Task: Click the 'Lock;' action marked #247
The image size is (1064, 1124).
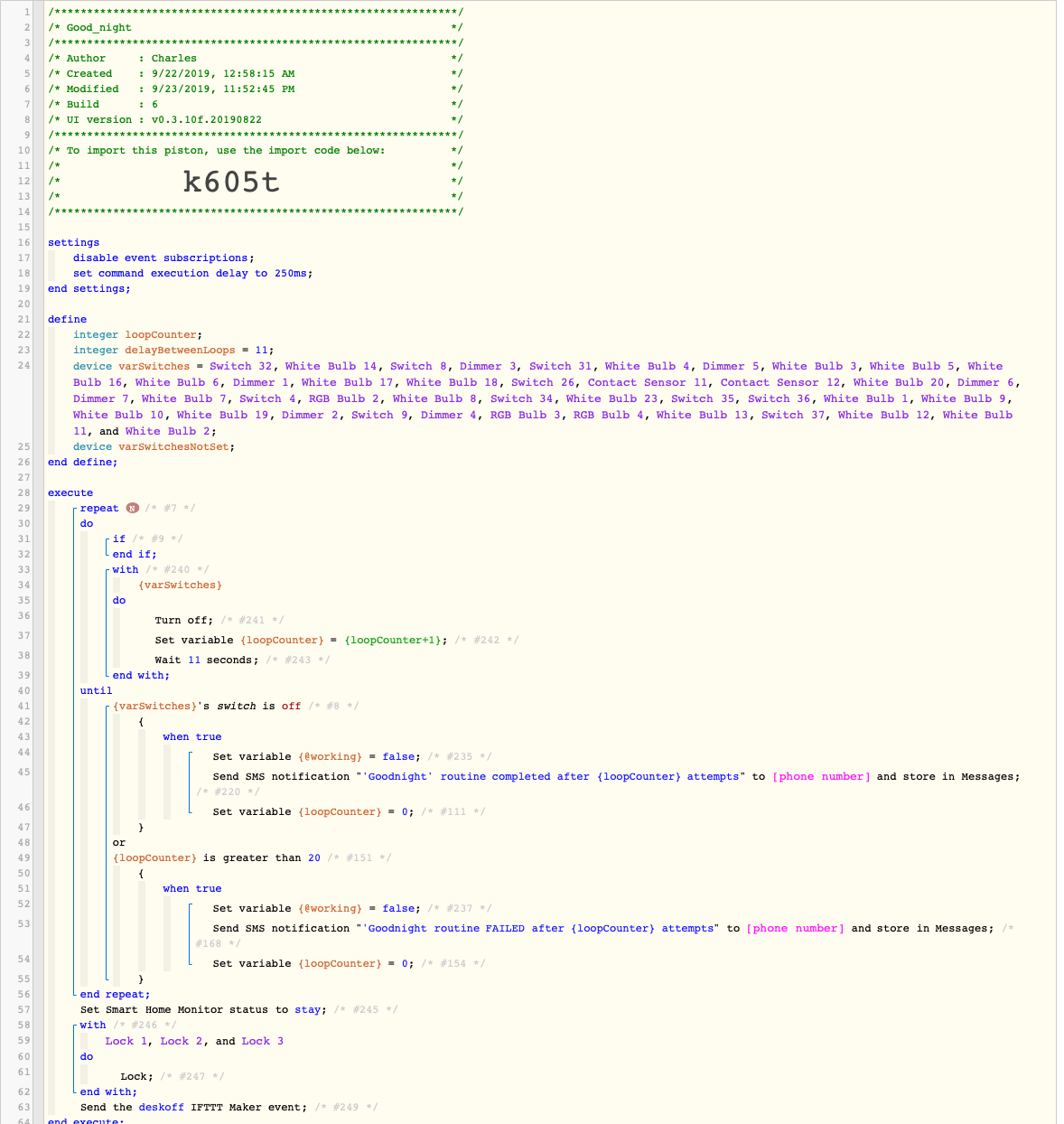Action: 136,1076
